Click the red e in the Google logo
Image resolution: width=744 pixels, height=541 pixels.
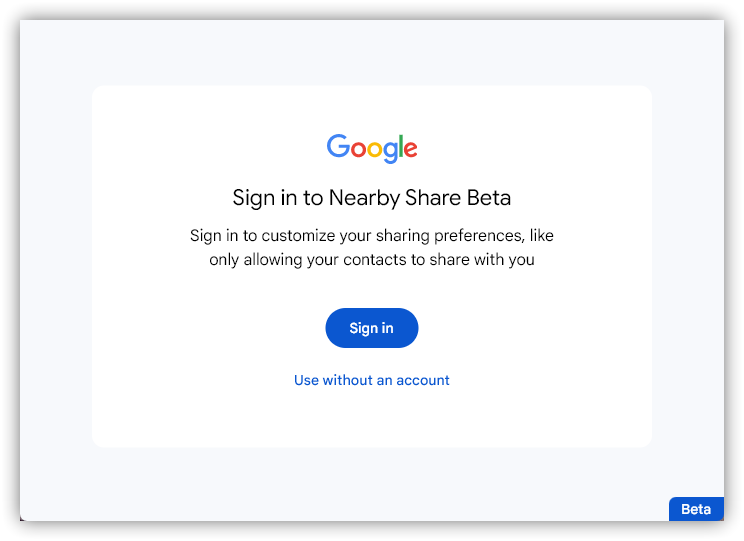(411, 150)
